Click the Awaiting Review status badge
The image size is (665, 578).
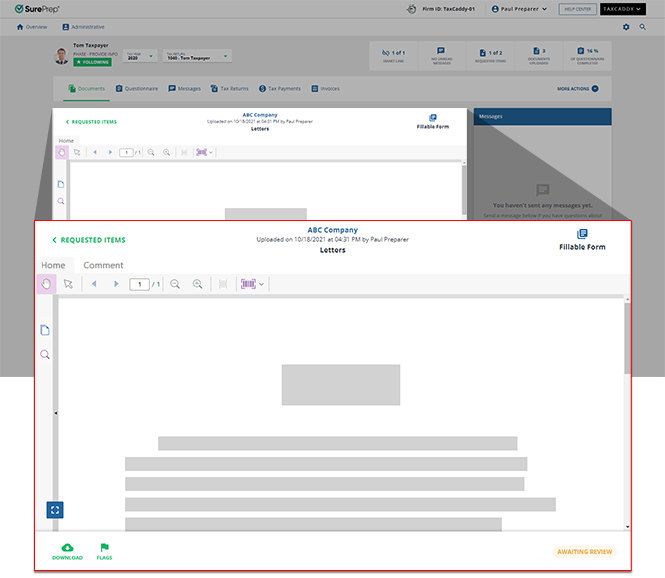click(584, 552)
